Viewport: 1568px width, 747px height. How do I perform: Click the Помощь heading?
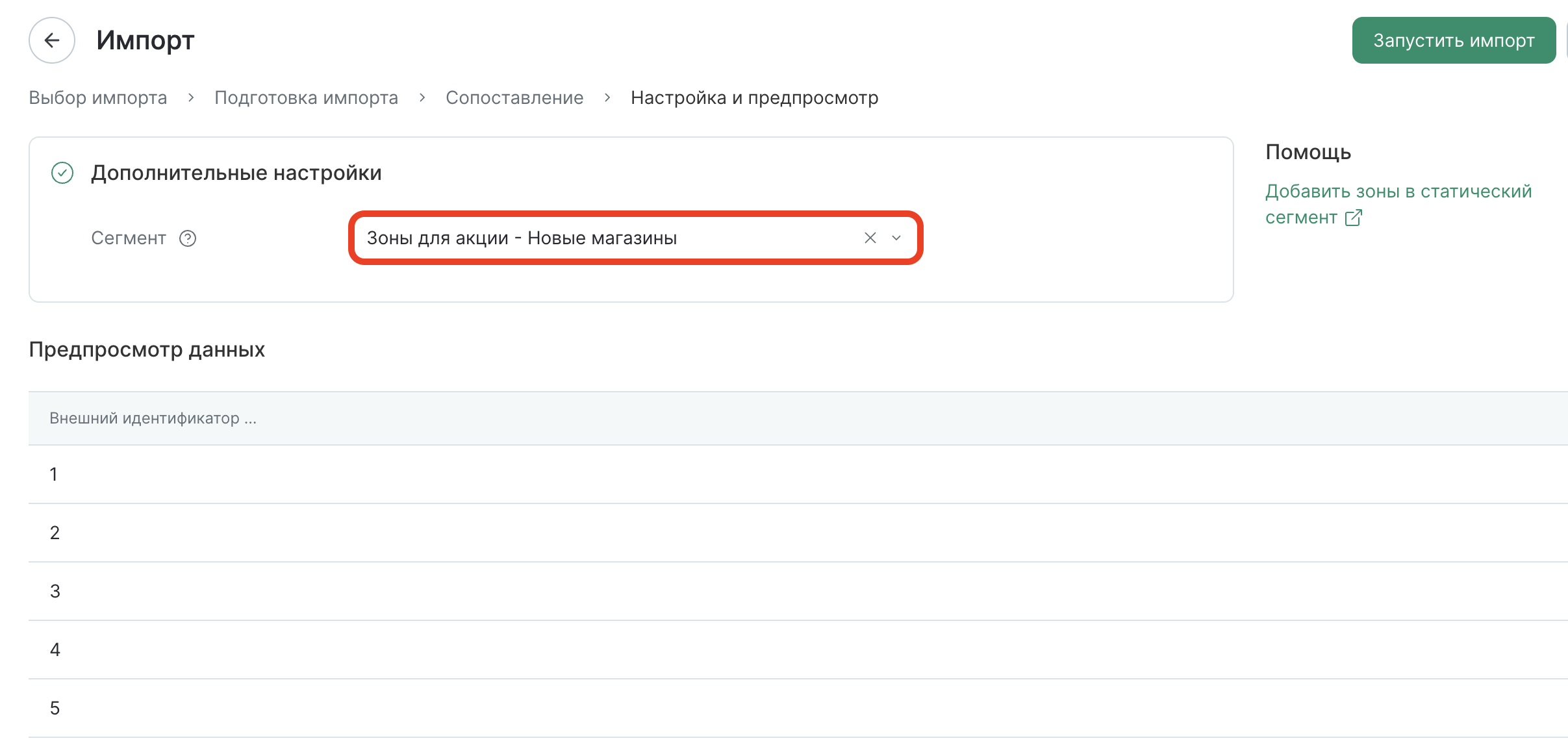click(x=1308, y=152)
